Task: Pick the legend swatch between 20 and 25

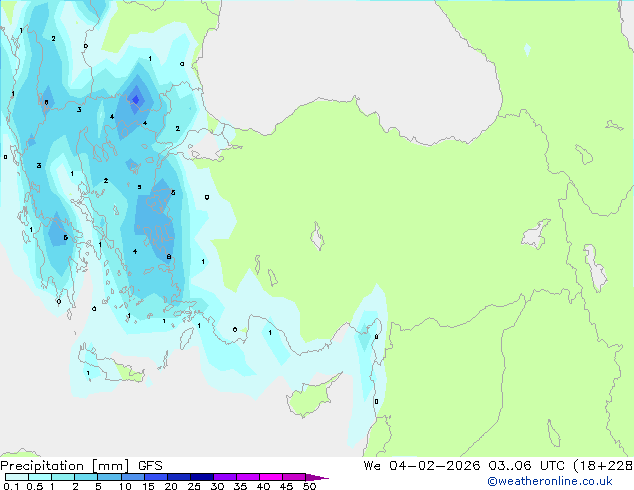Action: (179, 477)
